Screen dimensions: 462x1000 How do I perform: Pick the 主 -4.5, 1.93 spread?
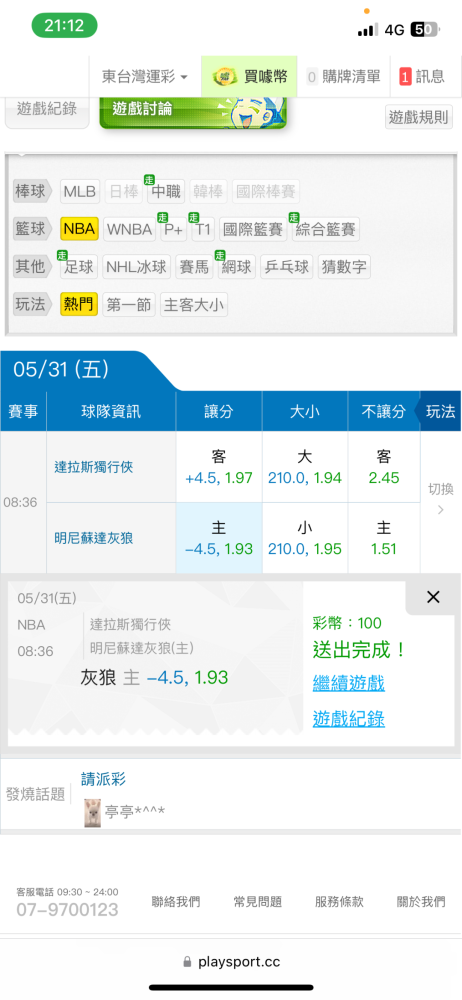(x=219, y=538)
